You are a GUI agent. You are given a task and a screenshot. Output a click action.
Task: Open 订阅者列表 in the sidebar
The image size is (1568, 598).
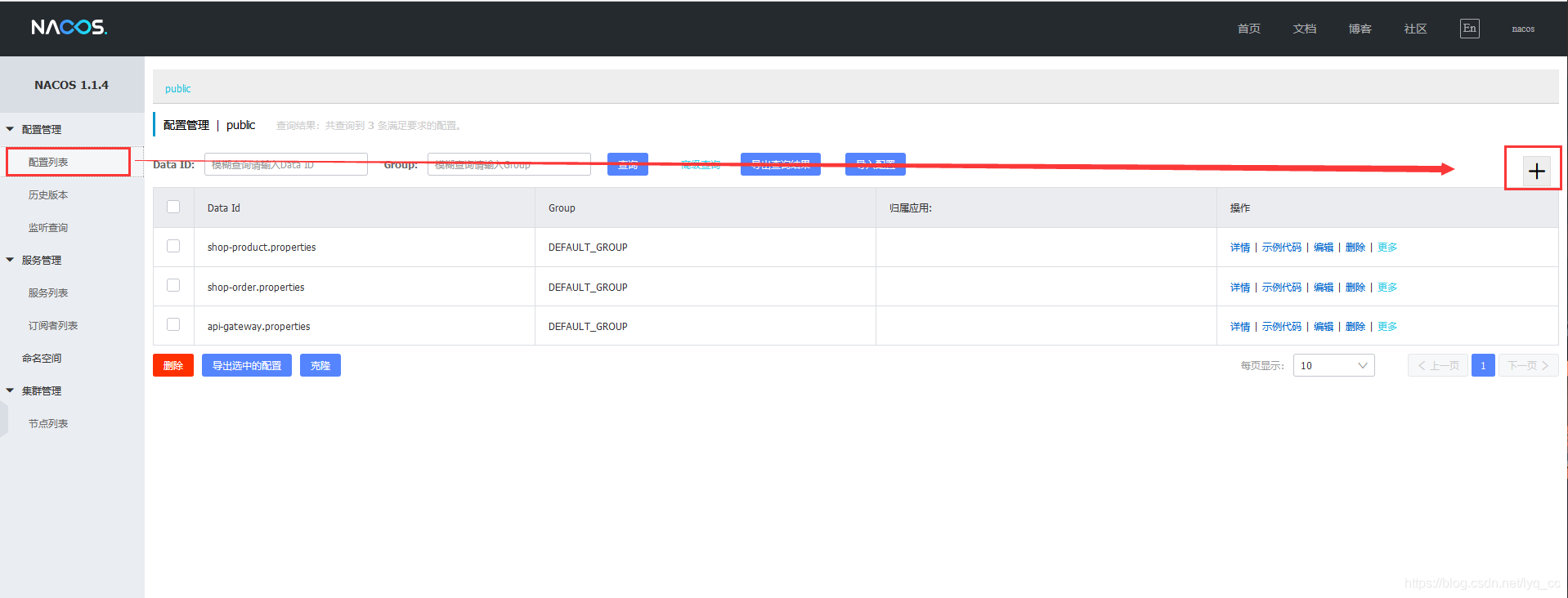tap(53, 325)
